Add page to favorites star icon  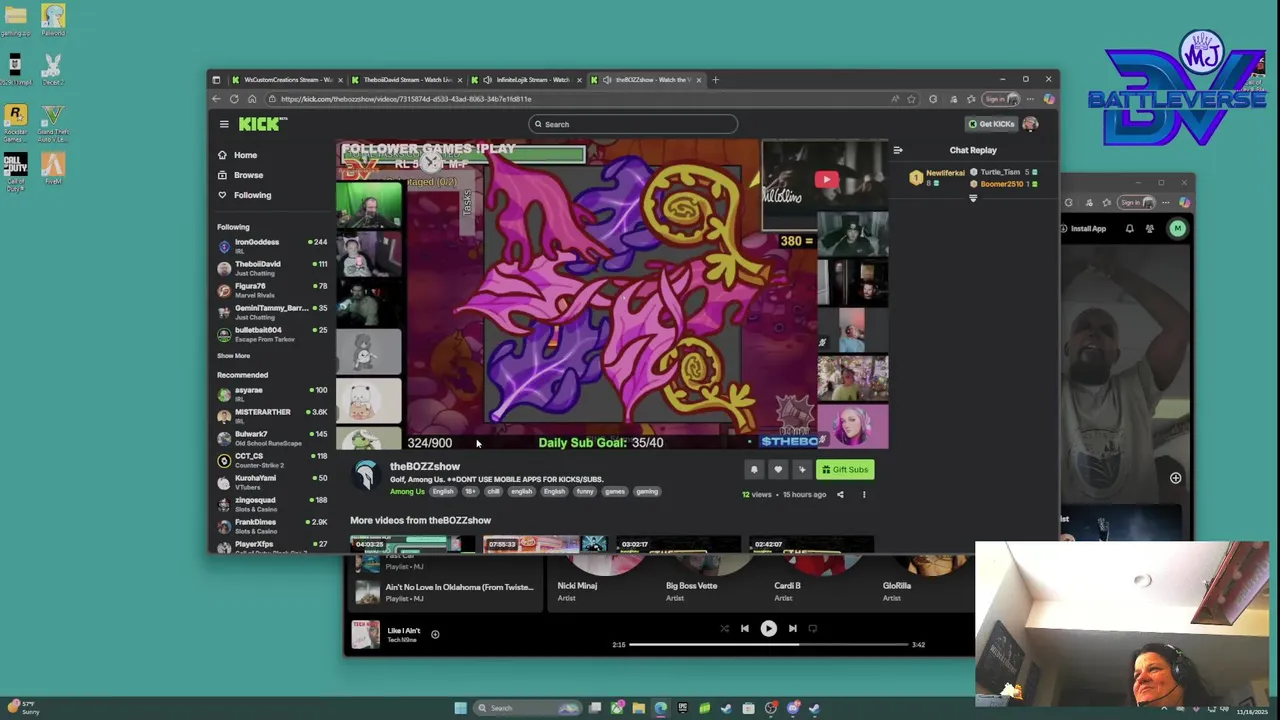tap(911, 99)
